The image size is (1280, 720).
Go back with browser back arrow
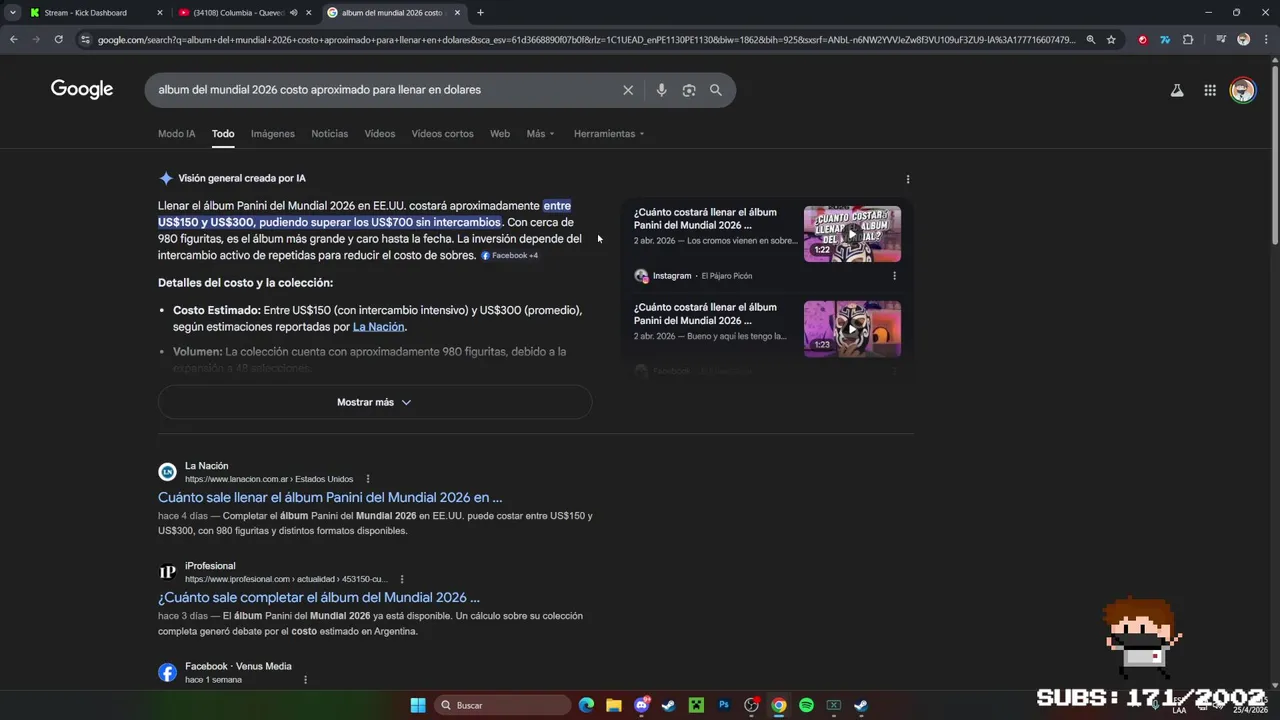(x=14, y=39)
